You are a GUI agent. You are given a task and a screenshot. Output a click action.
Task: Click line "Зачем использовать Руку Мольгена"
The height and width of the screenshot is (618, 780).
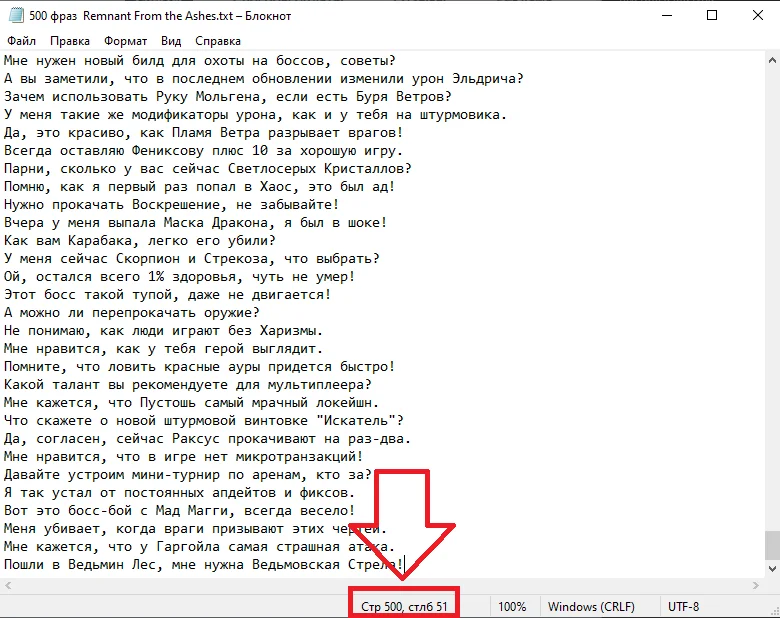228,97
